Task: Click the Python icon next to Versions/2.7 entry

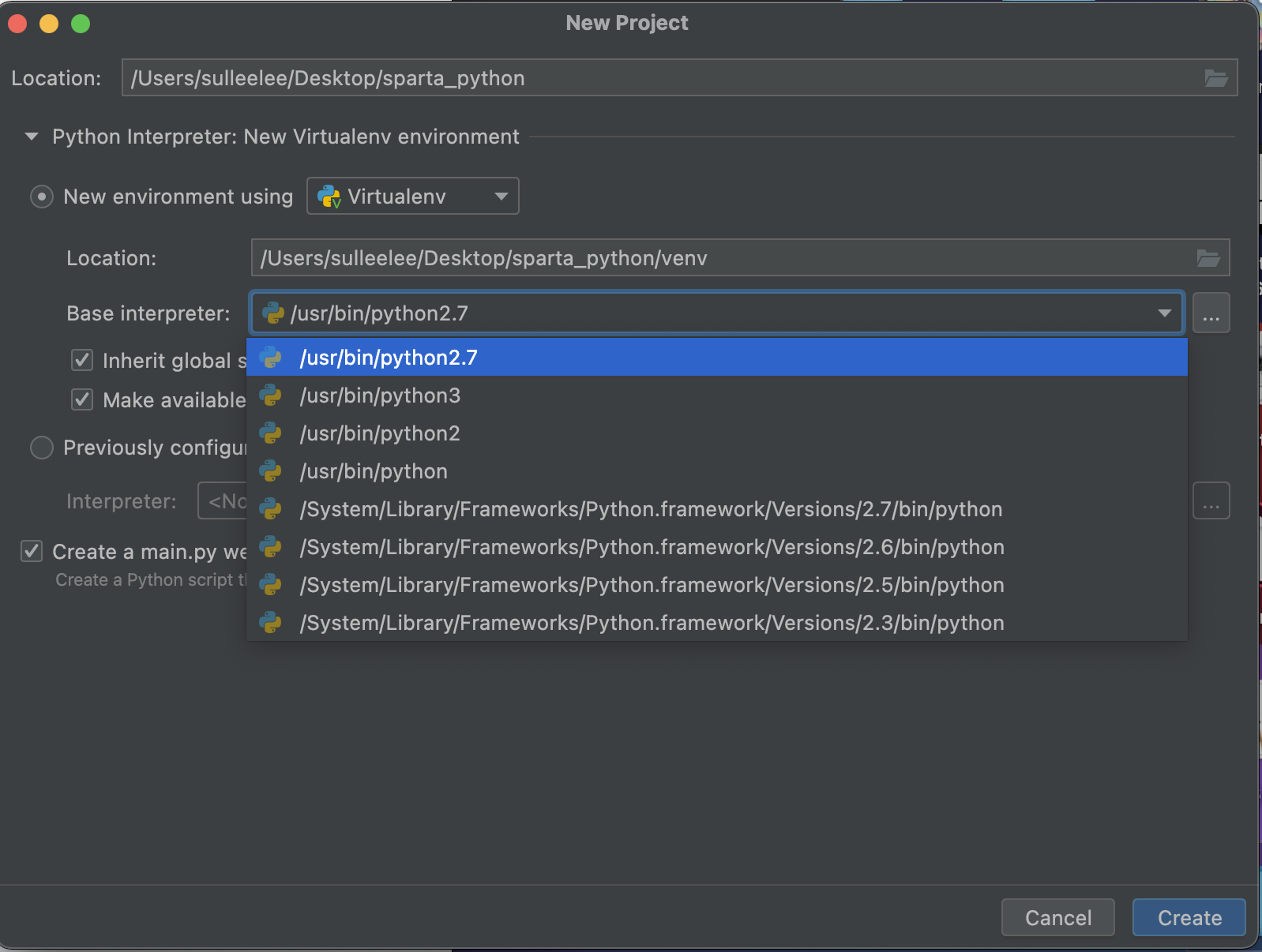Action: [271, 508]
